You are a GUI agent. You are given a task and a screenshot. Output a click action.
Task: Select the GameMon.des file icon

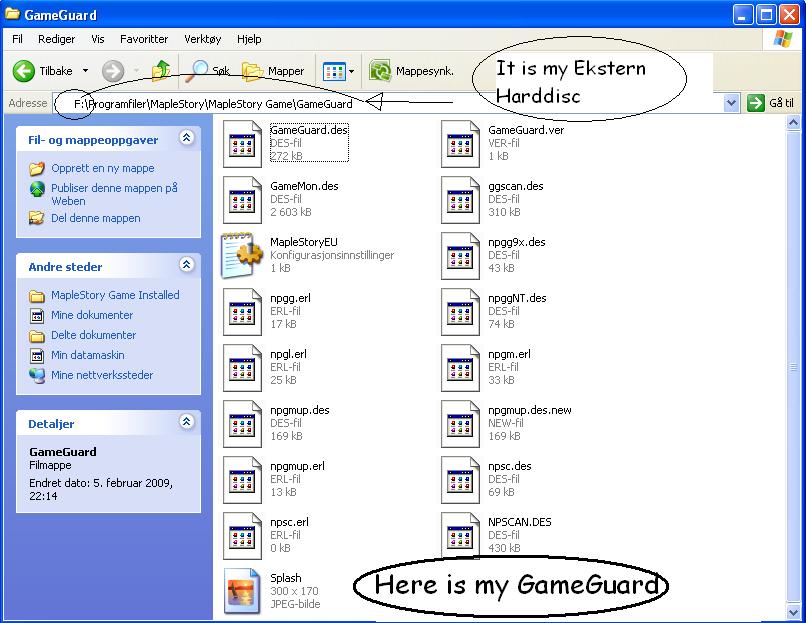[x=242, y=200]
